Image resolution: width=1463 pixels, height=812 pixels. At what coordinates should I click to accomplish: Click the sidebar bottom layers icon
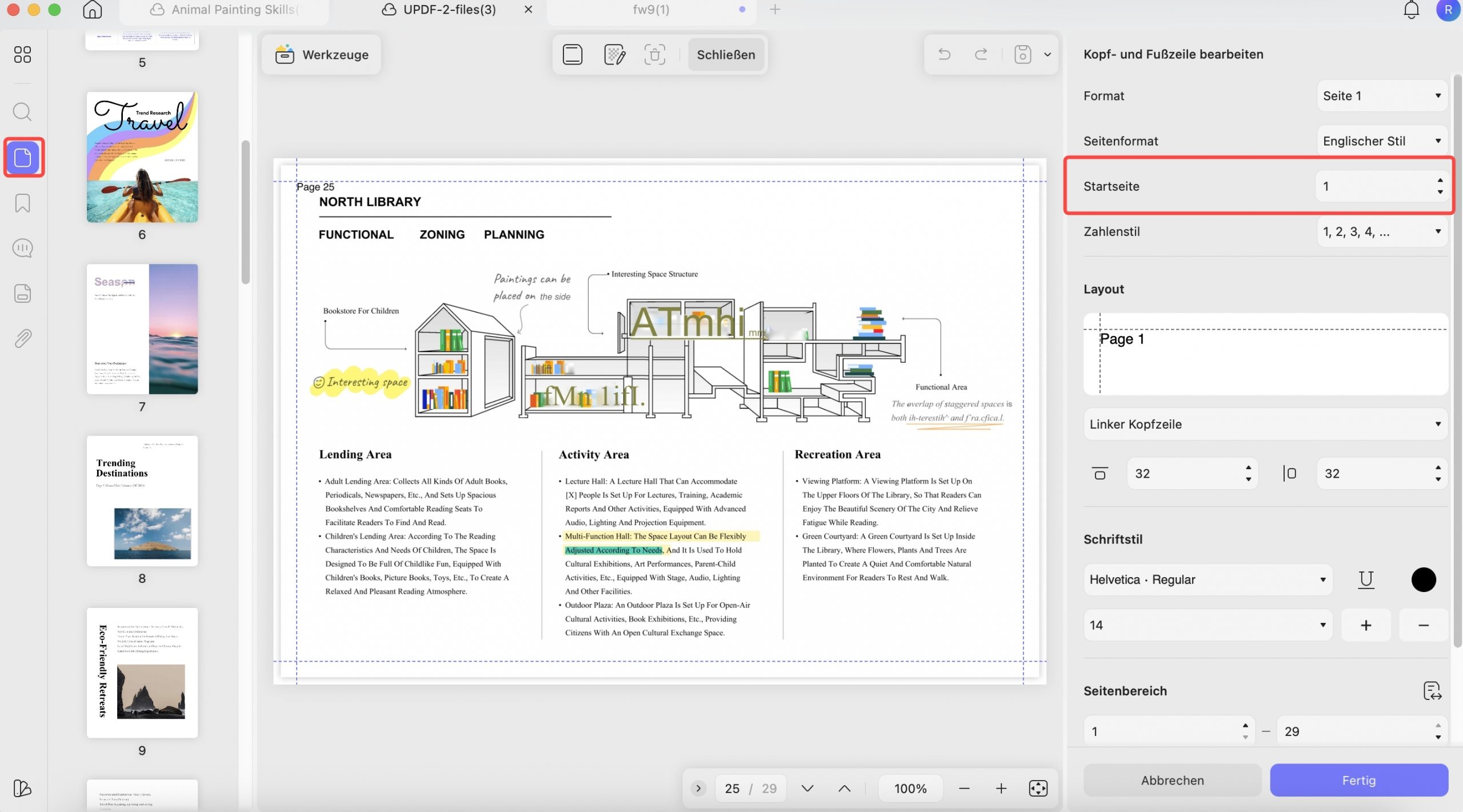[x=22, y=788]
